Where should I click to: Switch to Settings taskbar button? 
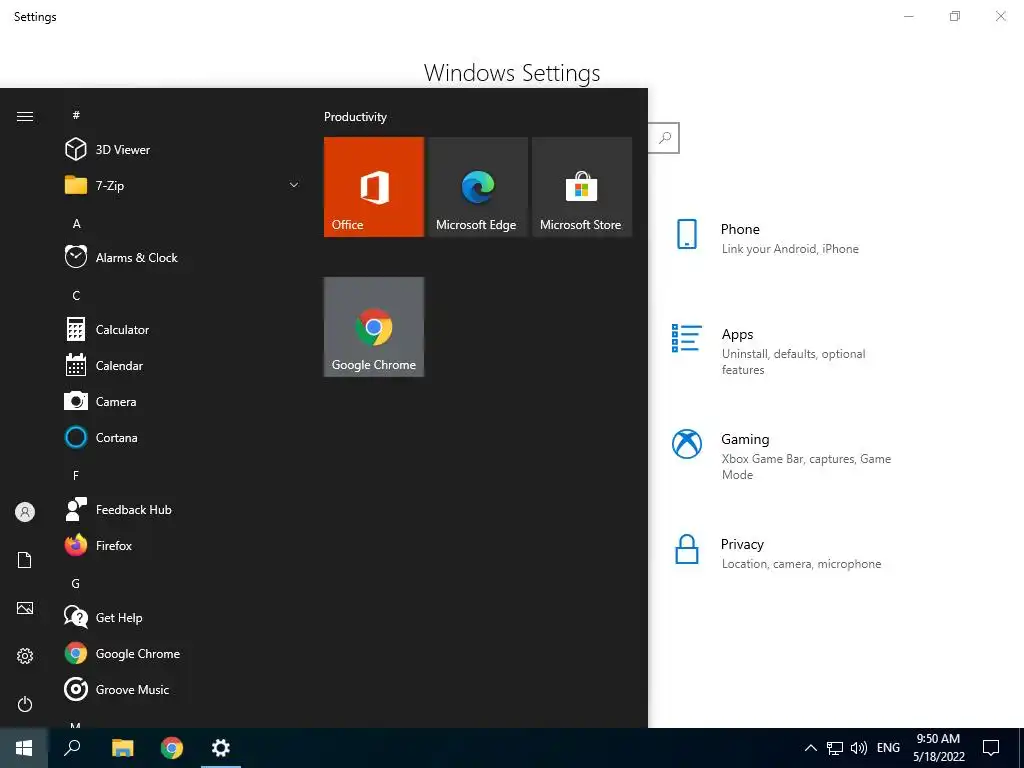(x=221, y=748)
